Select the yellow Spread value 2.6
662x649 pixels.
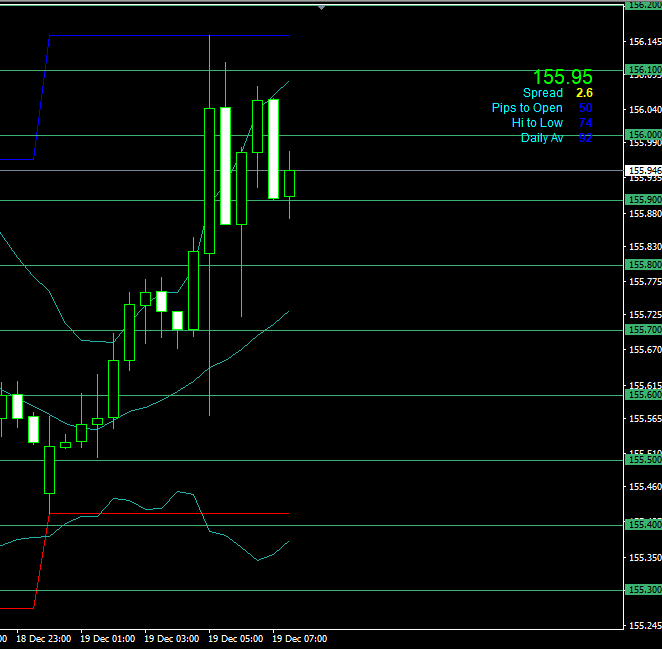tap(584, 93)
